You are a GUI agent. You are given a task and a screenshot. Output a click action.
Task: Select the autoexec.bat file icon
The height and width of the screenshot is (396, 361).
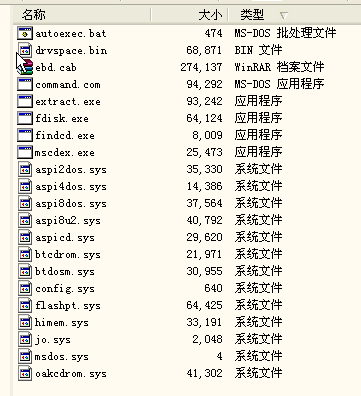click(x=25, y=33)
